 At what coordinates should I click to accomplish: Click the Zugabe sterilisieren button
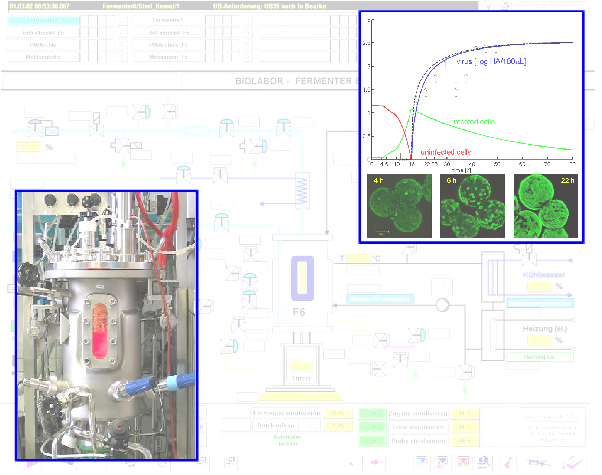click(418, 413)
